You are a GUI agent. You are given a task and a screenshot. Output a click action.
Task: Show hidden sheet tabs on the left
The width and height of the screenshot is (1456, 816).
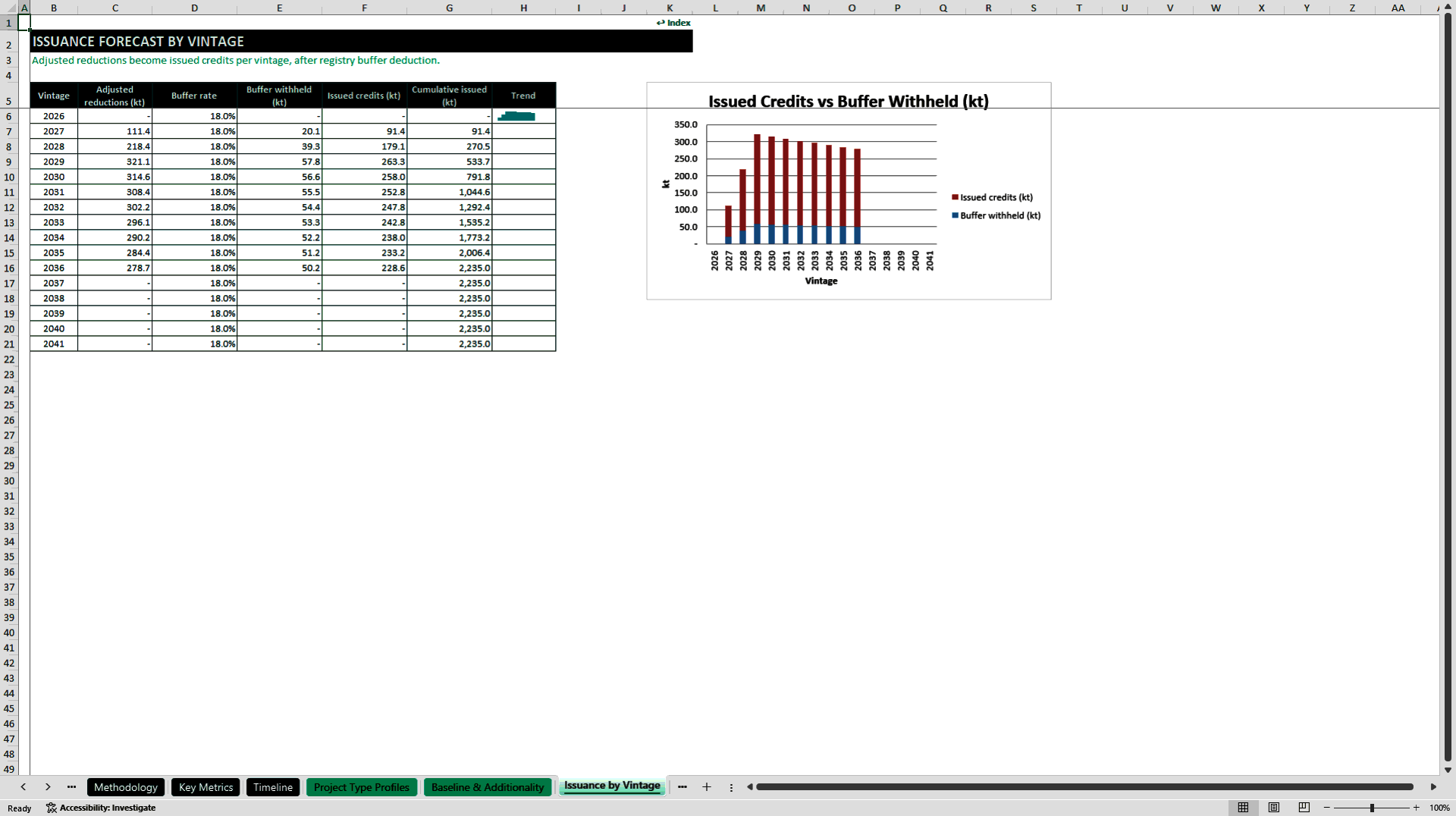point(71,787)
